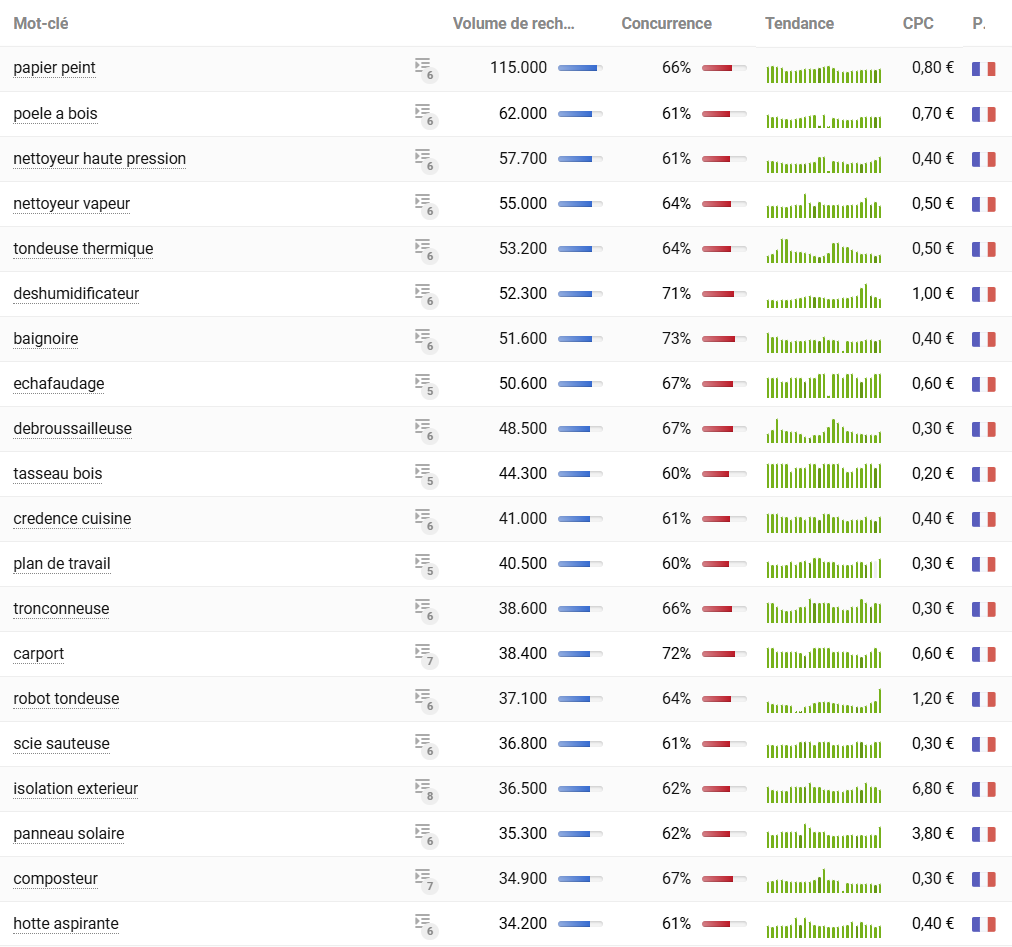Open the list icon for plan de travail
Screen dimensions: 1012x947
point(424,564)
